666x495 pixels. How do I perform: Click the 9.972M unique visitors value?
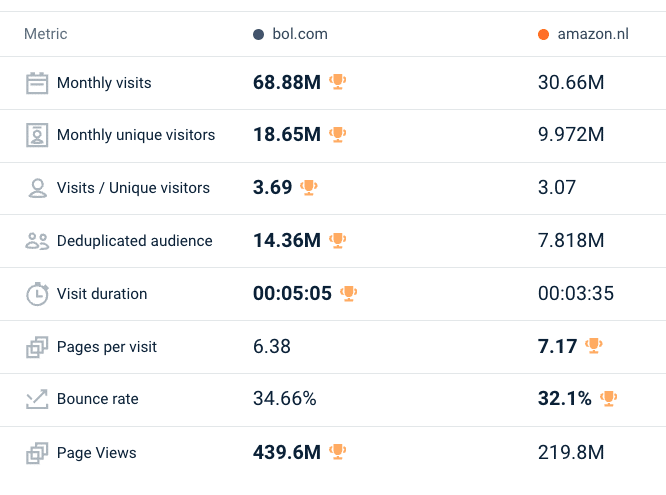pos(571,135)
